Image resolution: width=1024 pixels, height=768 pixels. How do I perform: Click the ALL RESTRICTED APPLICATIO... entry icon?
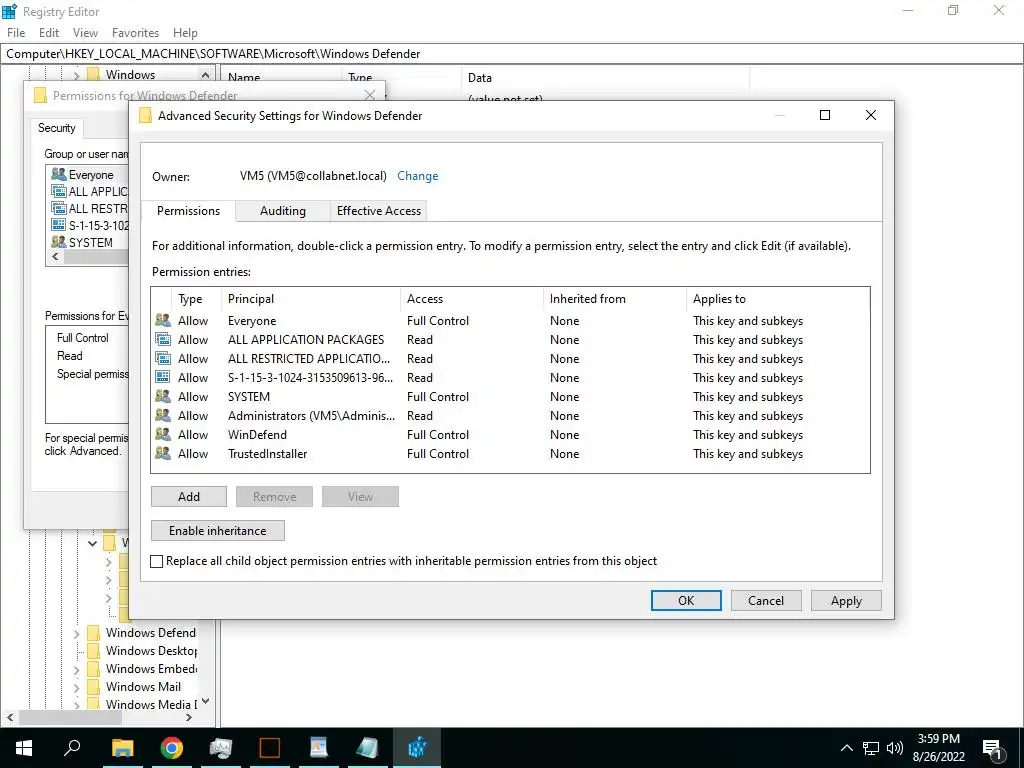[163, 359]
